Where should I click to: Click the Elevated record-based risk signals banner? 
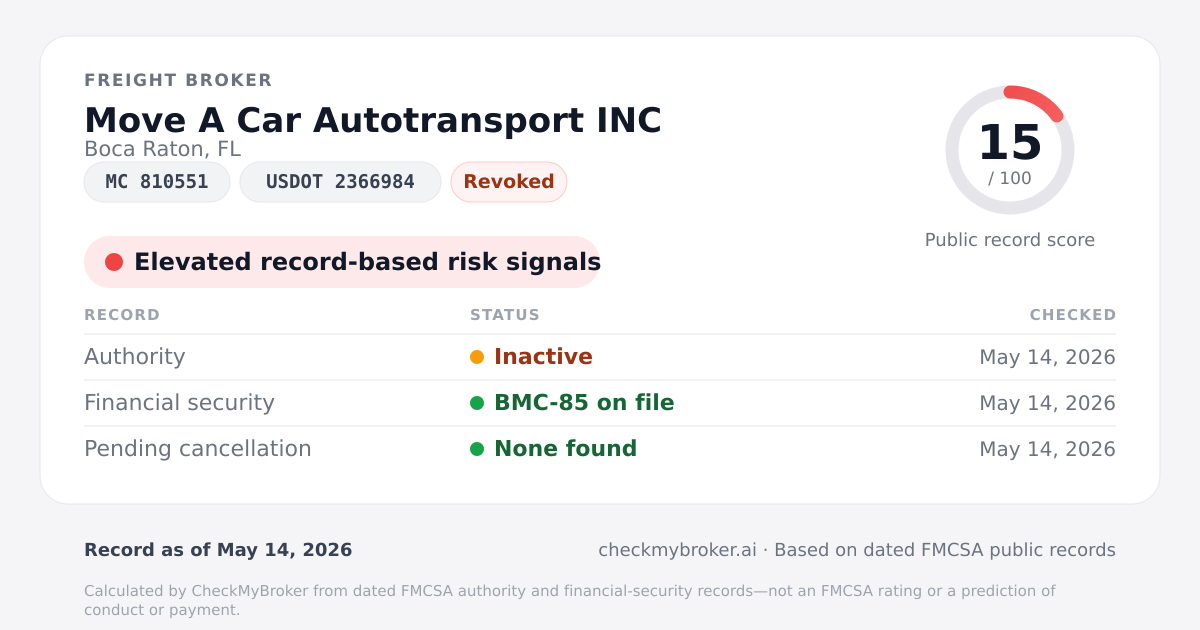[342, 262]
